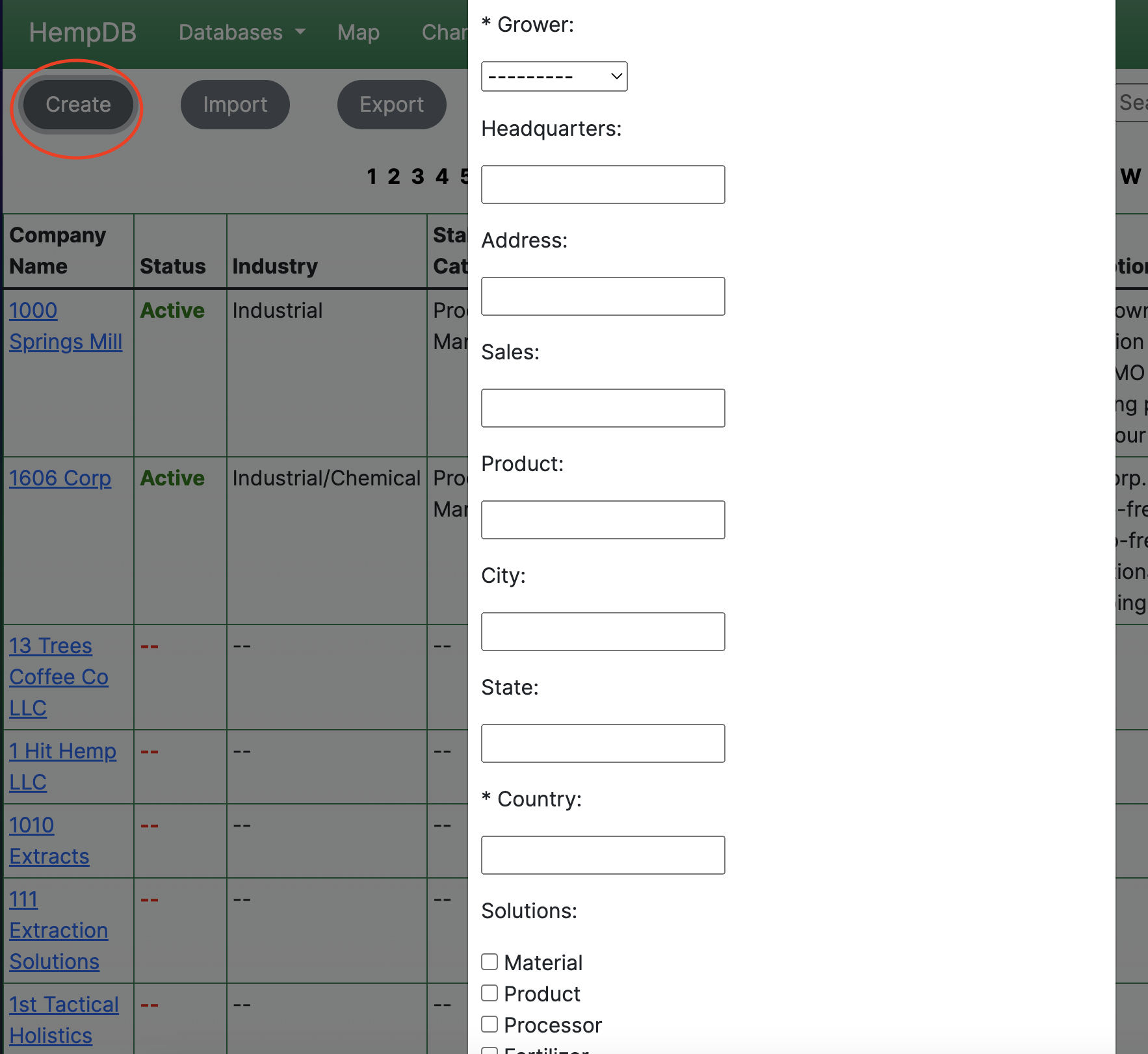
Task: Click the Country input field
Action: (x=603, y=855)
